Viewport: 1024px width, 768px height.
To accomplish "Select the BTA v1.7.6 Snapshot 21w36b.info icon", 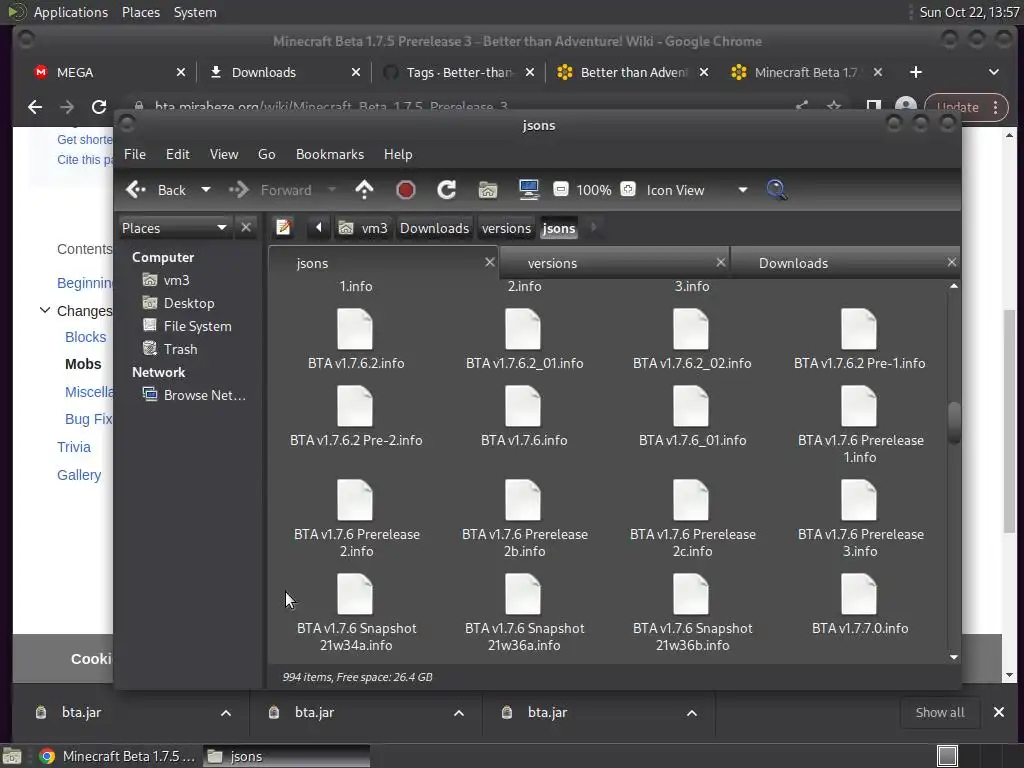I will tap(690, 594).
